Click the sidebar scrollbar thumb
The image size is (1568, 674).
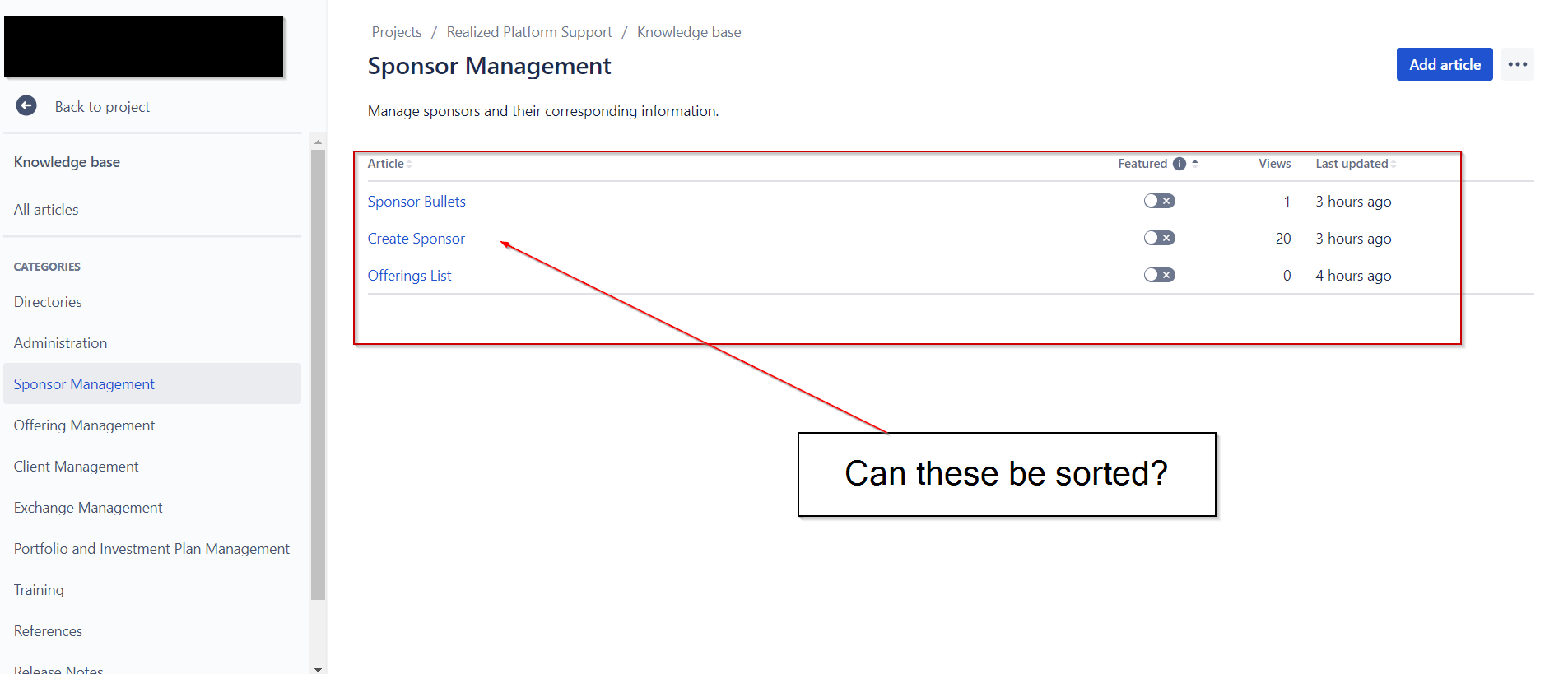coord(318,374)
